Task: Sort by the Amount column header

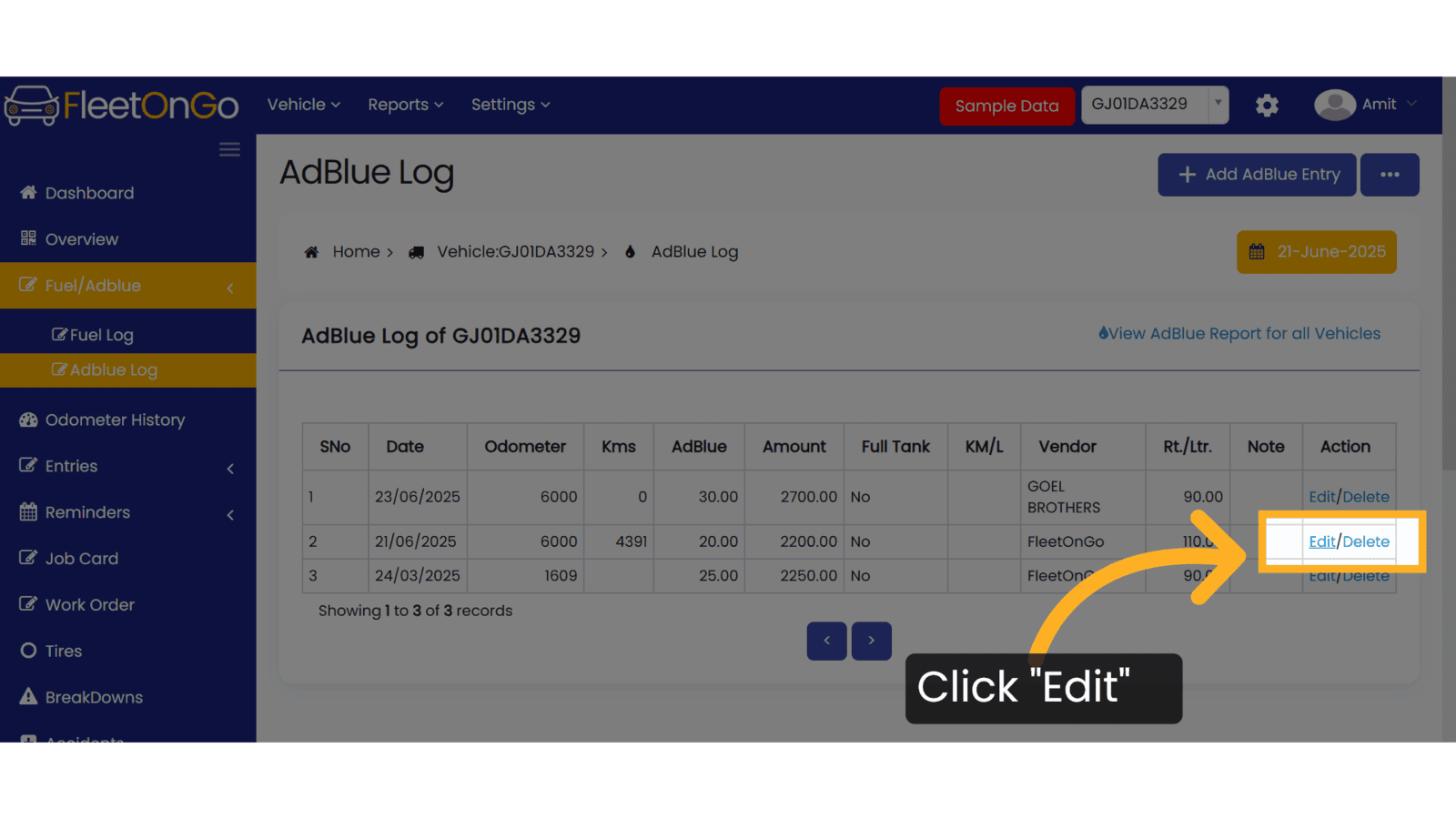Action: tap(794, 447)
